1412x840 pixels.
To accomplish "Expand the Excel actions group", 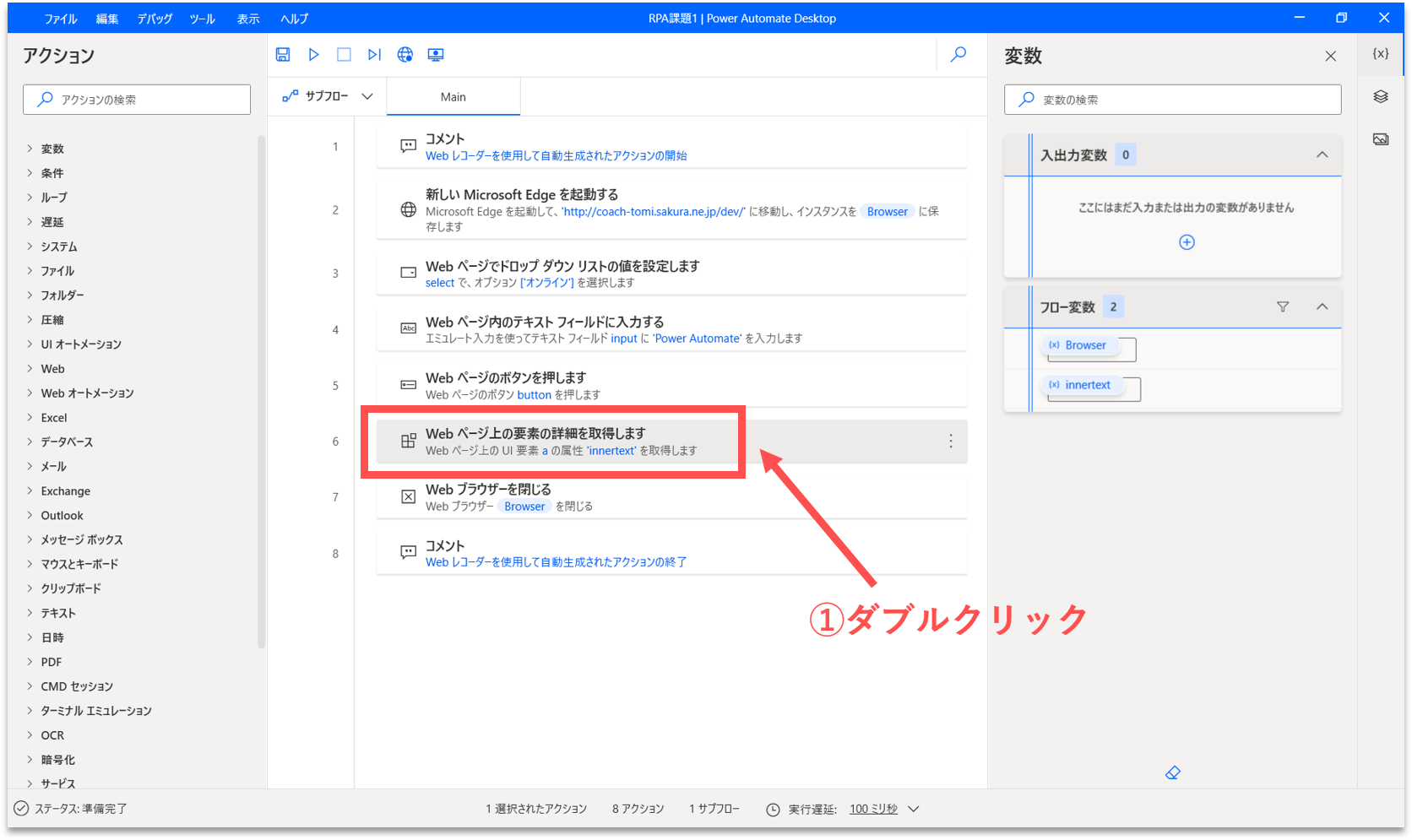I will point(54,418).
